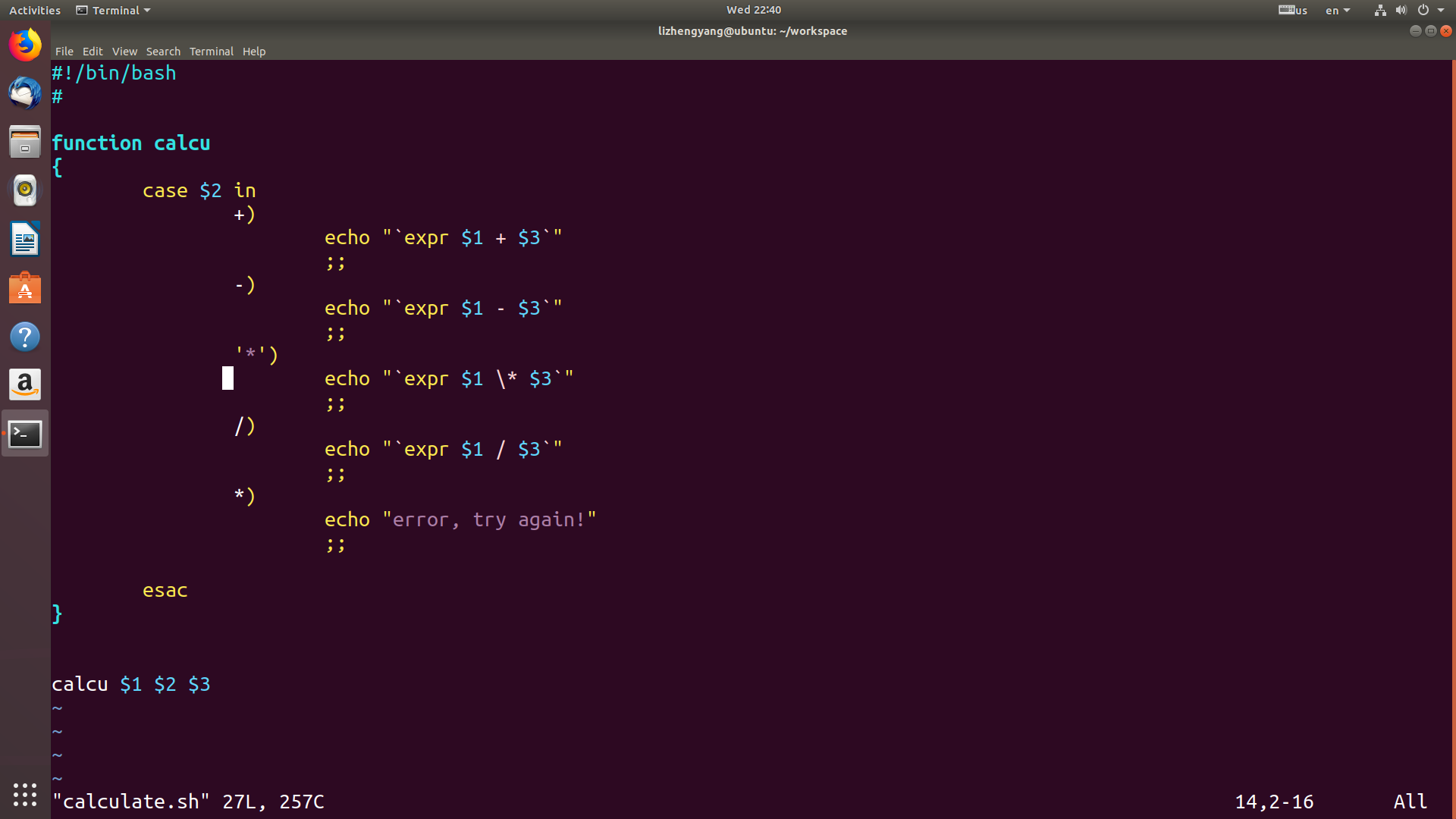Click the 'esac' keyword

pyautogui.click(x=165, y=591)
